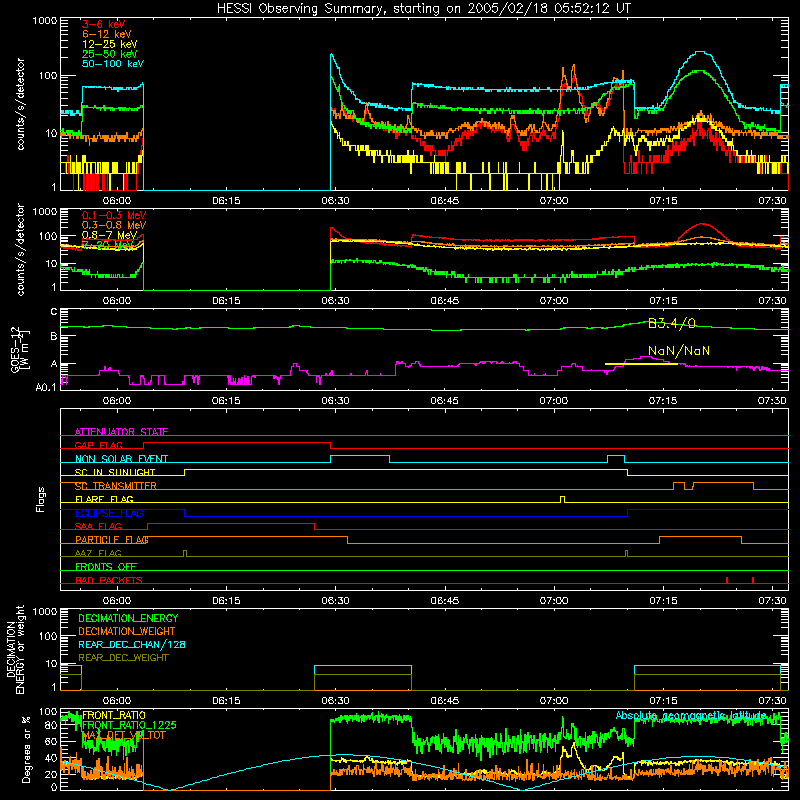The image size is (800, 800).
Task: Click the "DECIMATION ENERGY or weight" axis label
Action: pos(15,649)
